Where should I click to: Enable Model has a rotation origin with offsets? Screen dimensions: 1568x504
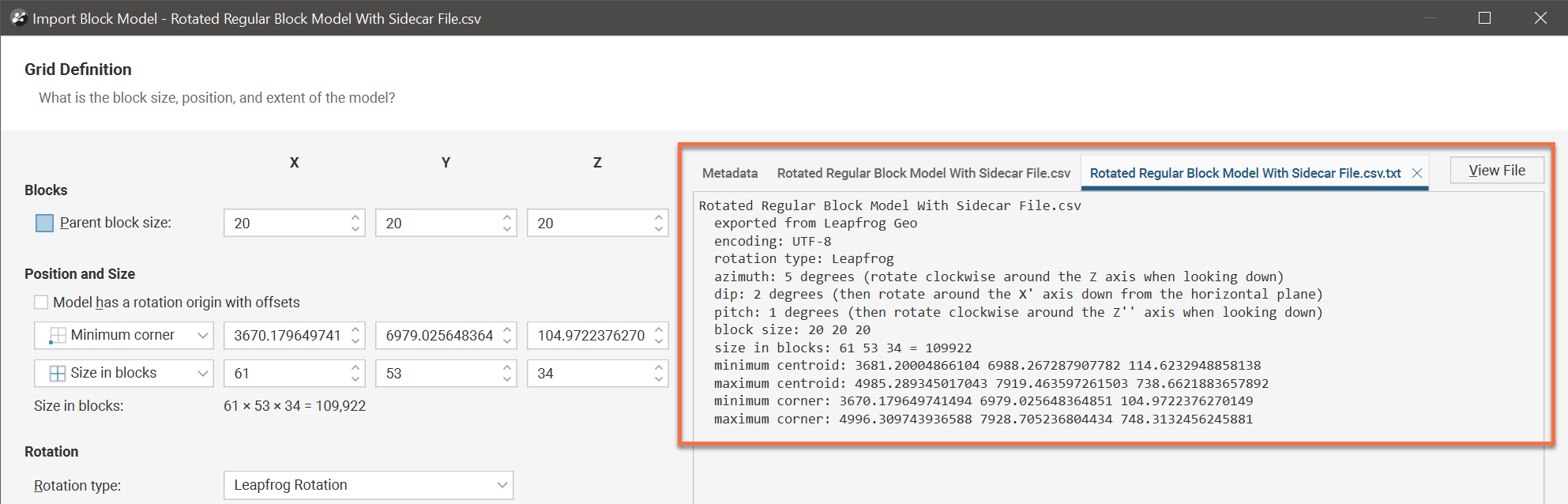(41, 303)
